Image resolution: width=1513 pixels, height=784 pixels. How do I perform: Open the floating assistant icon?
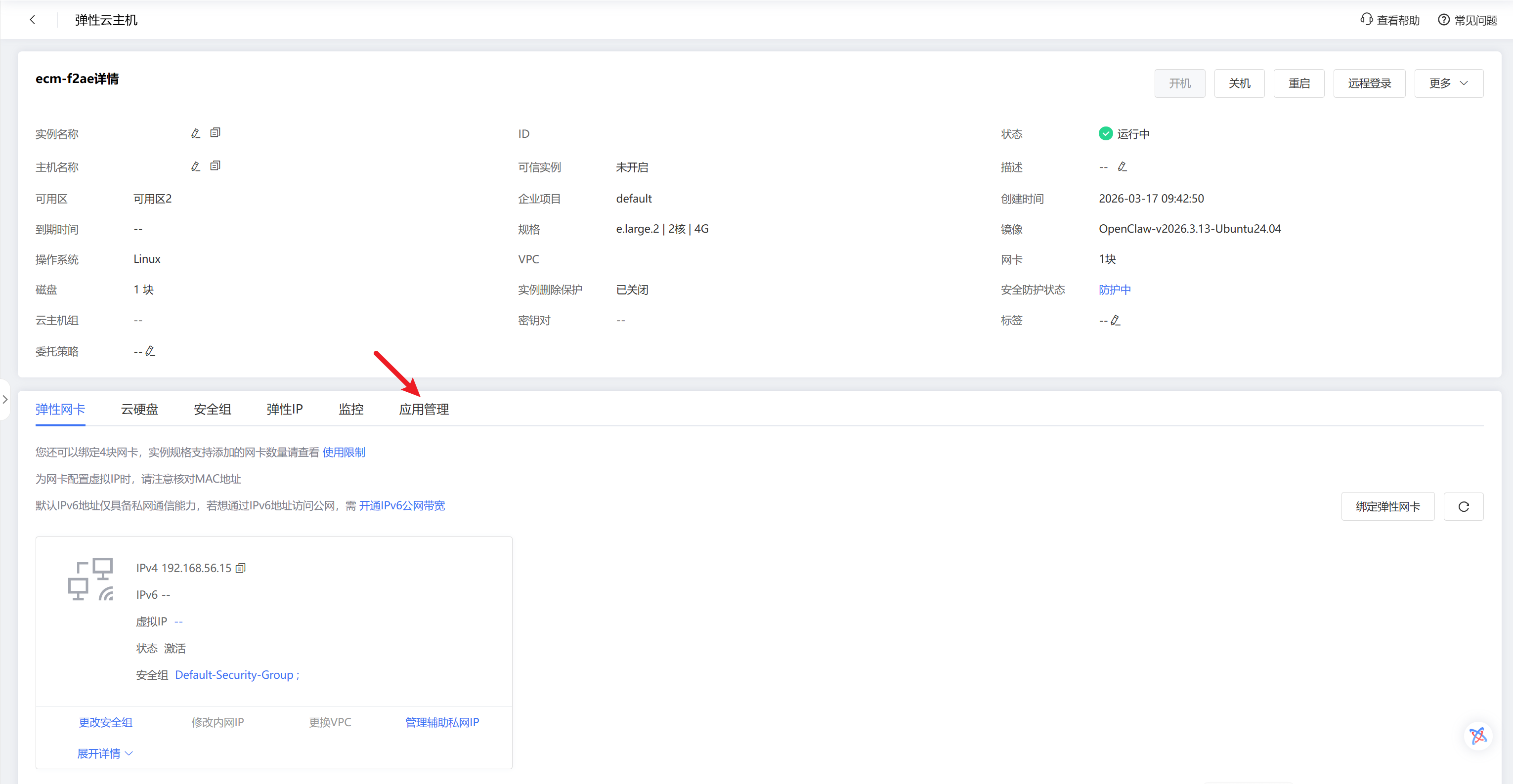[x=1478, y=735]
